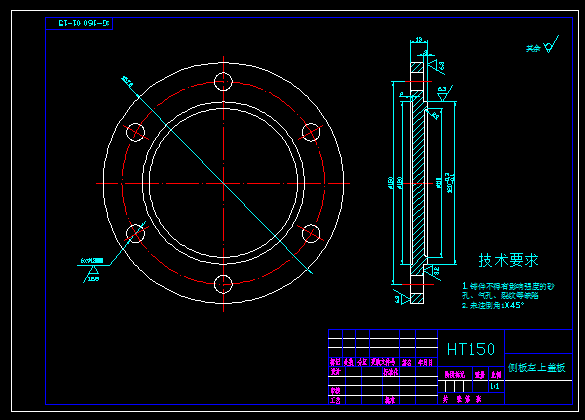Select the roughness symbol above the step shoulder

tap(444, 93)
